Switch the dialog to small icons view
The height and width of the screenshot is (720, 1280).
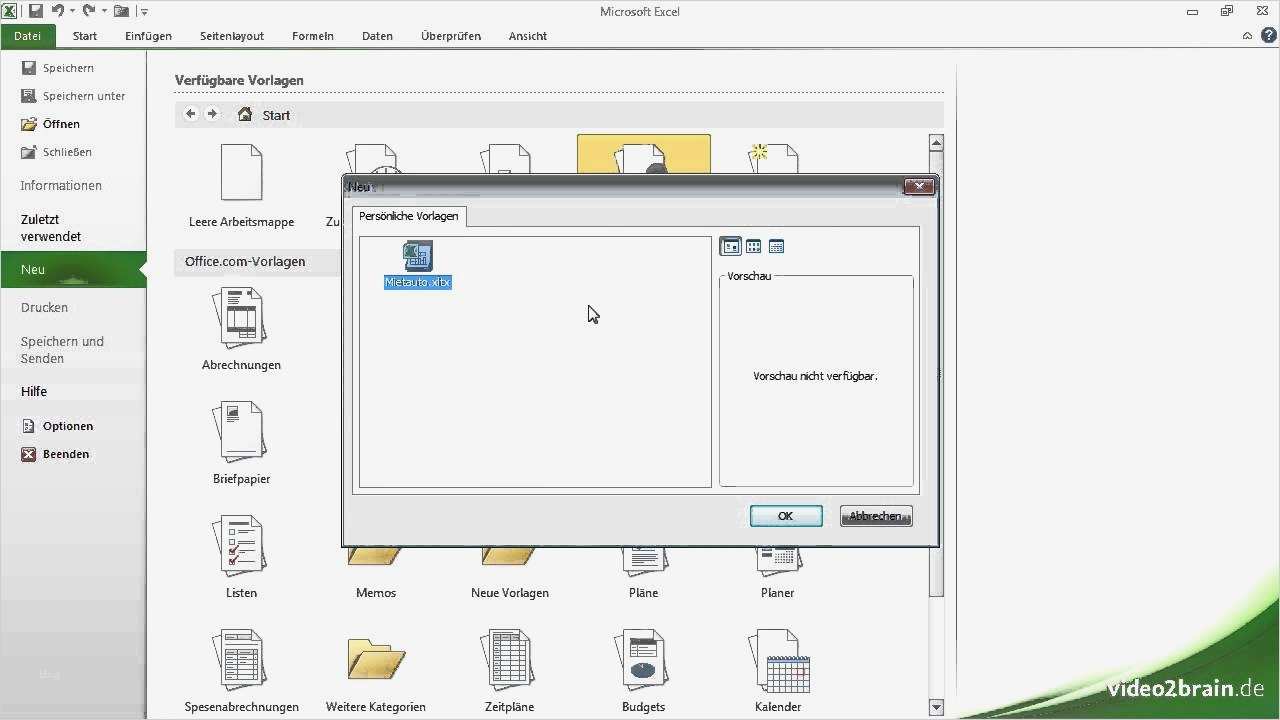tap(753, 246)
